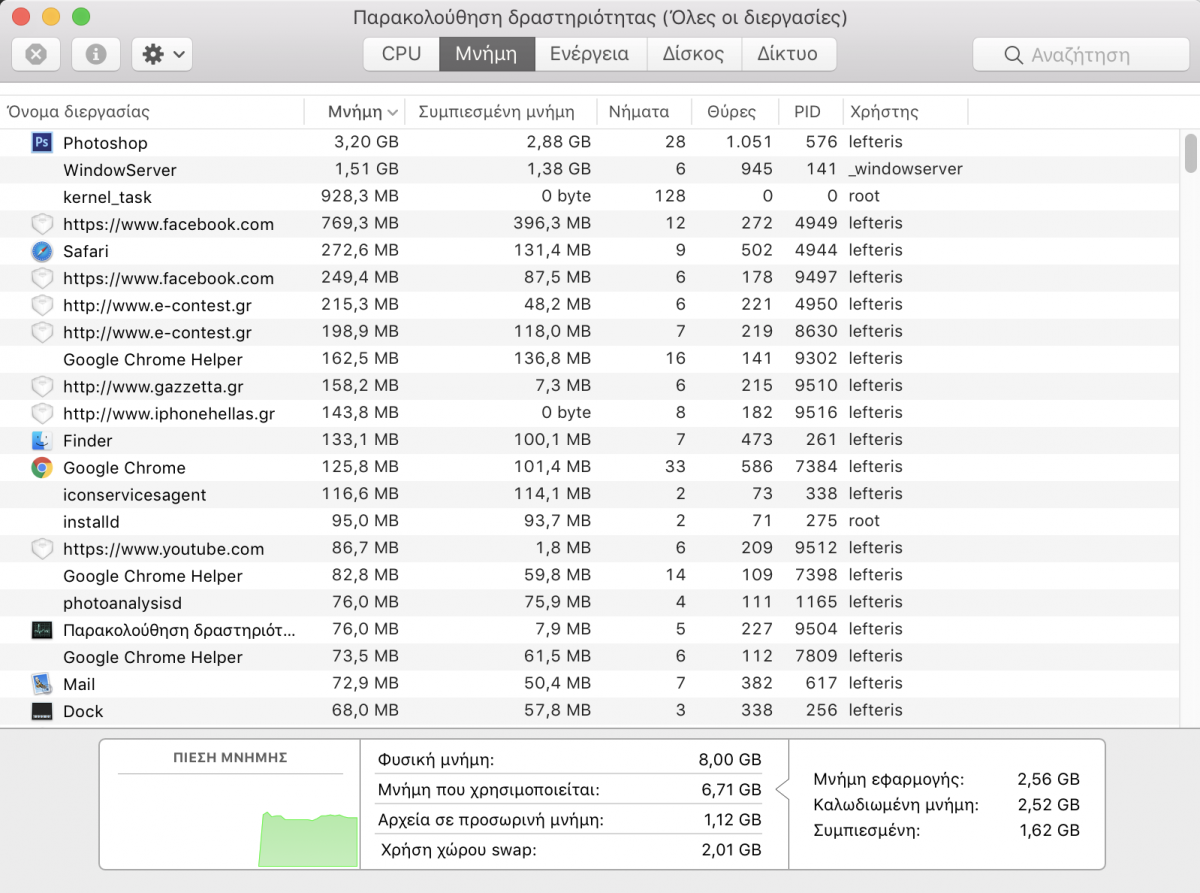Click the Activity Monitor icon beside Παρακολούθηση δραστηριότ…
Screen dimensions: 1200x893
pos(41,629)
